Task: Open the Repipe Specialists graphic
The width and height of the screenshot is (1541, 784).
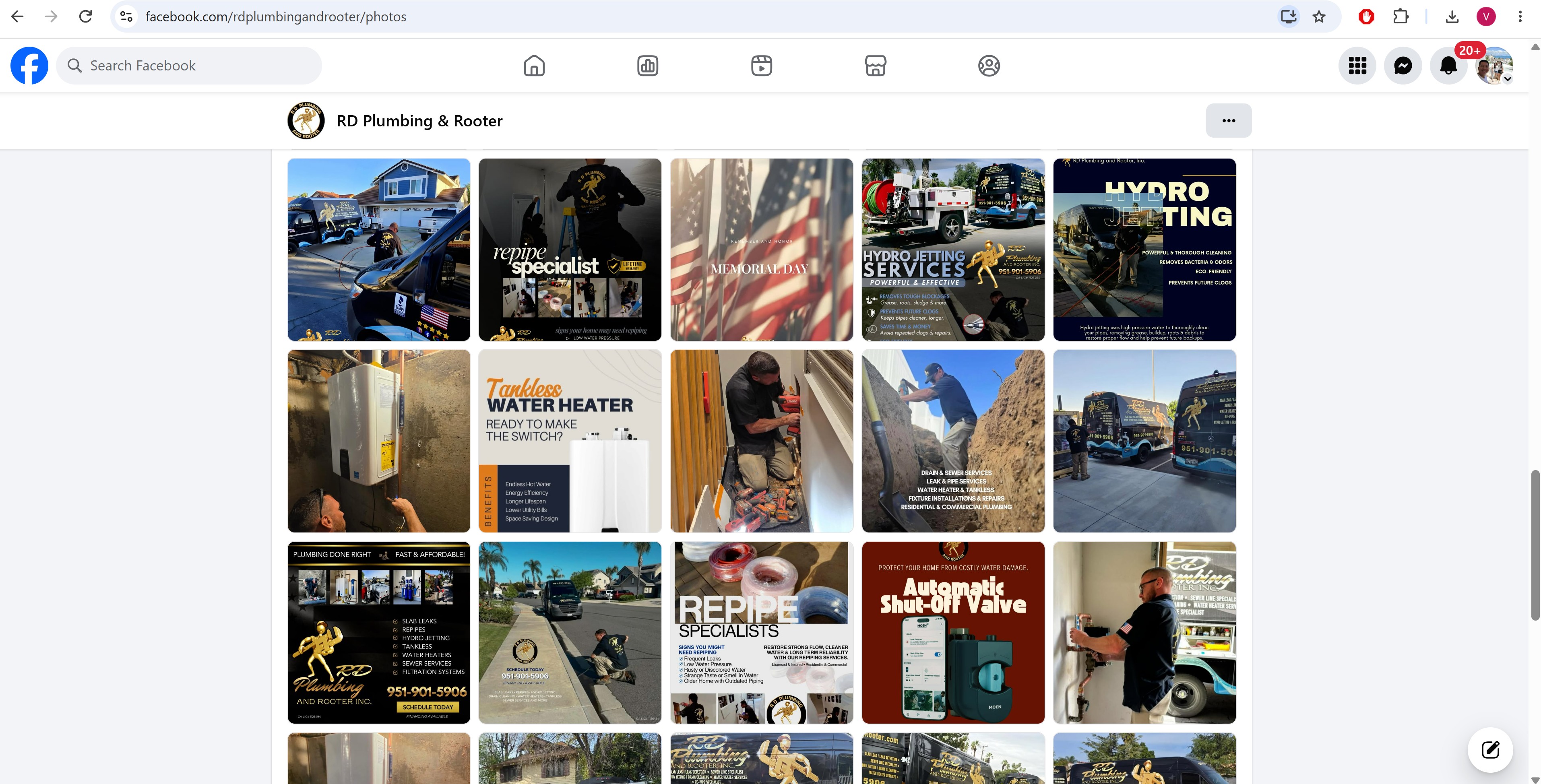Action: click(x=762, y=633)
